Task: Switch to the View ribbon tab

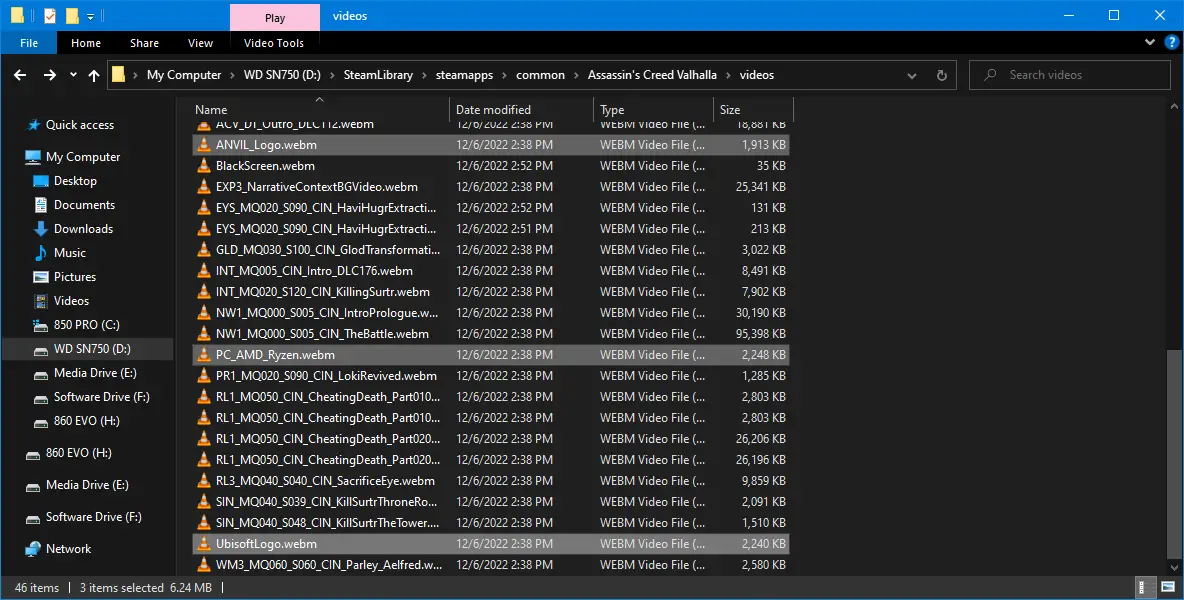Action: (200, 43)
